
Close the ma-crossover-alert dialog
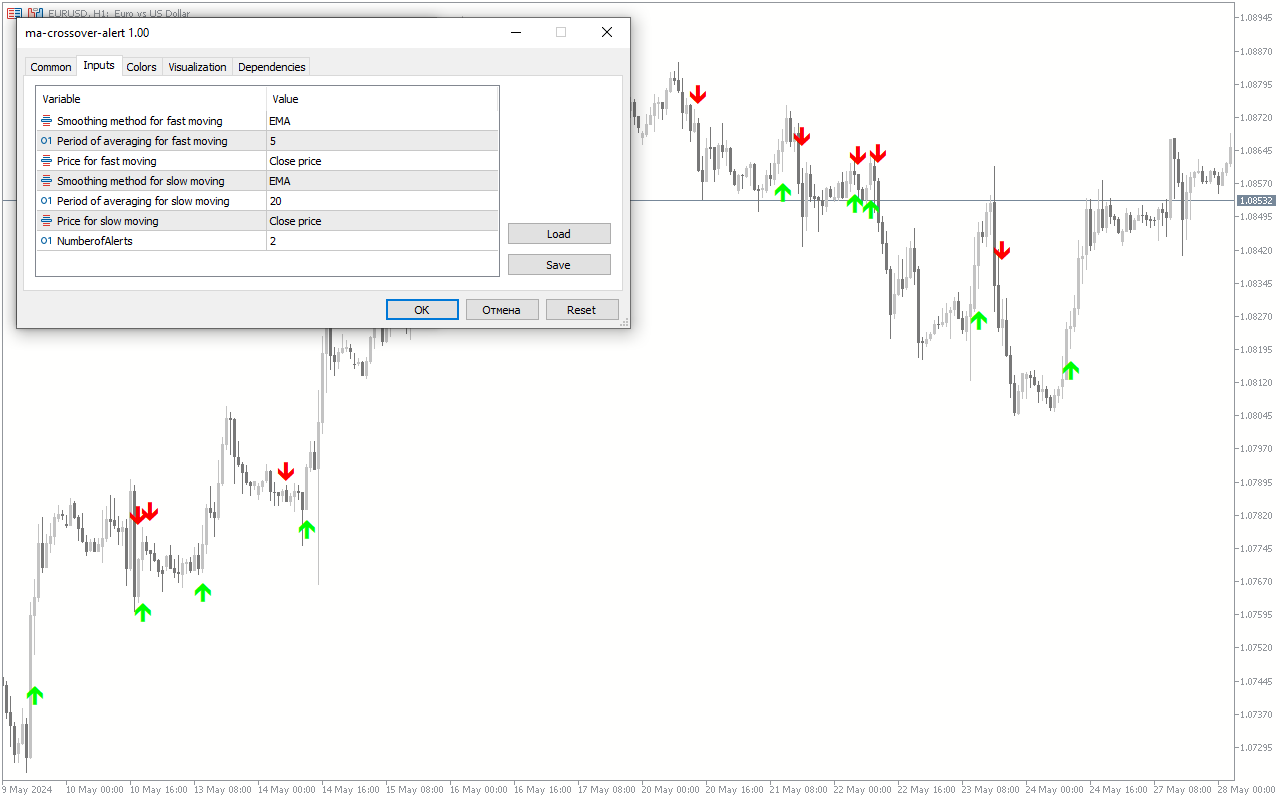(x=606, y=32)
